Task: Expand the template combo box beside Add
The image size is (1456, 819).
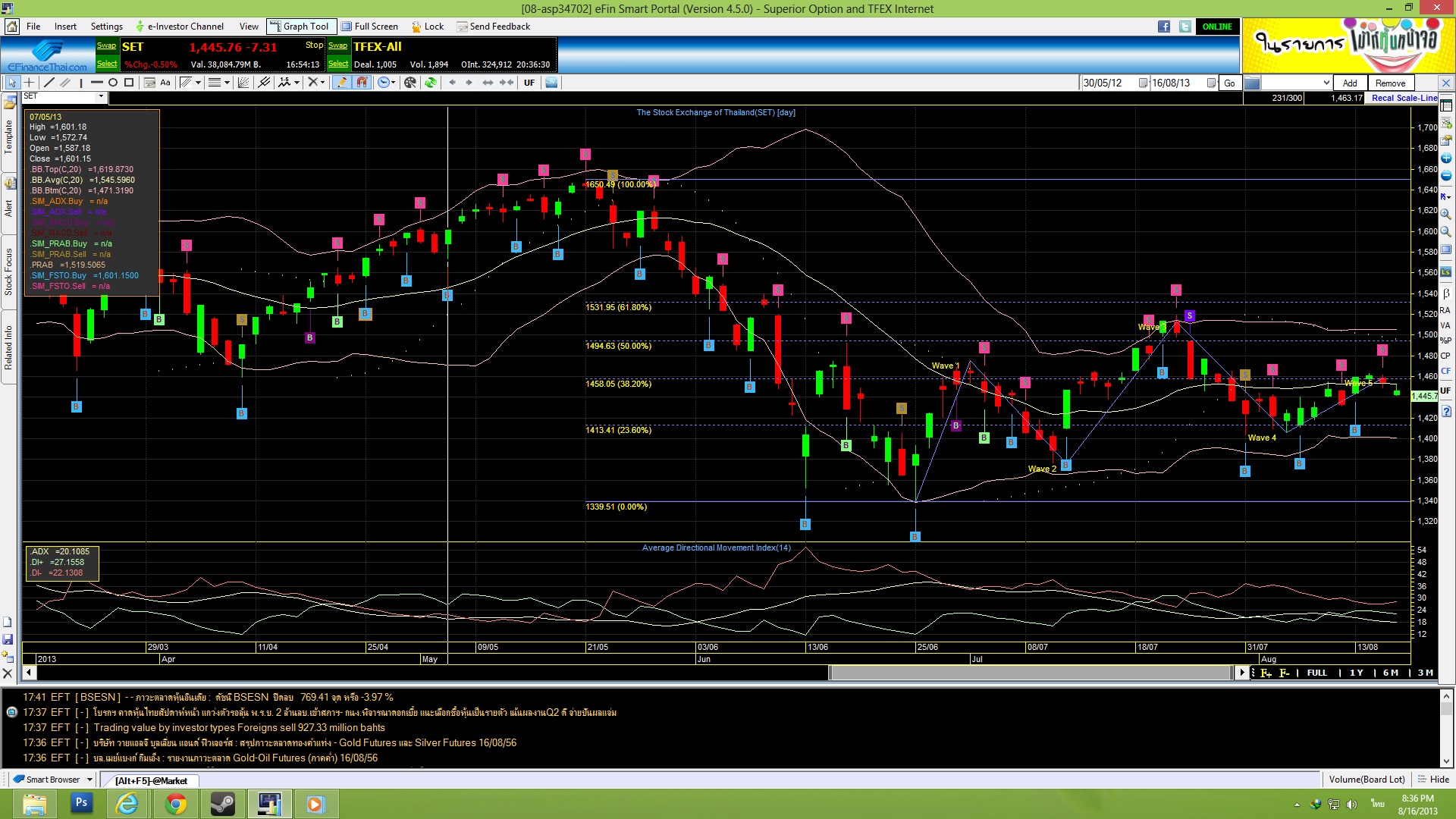Action: [1326, 83]
